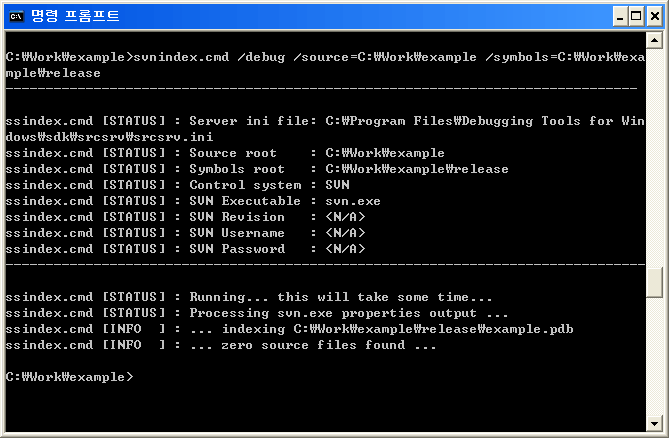Click the typed svnindex.cmd command line
Viewport: 669px width, 438px height.
click(x=320, y=57)
